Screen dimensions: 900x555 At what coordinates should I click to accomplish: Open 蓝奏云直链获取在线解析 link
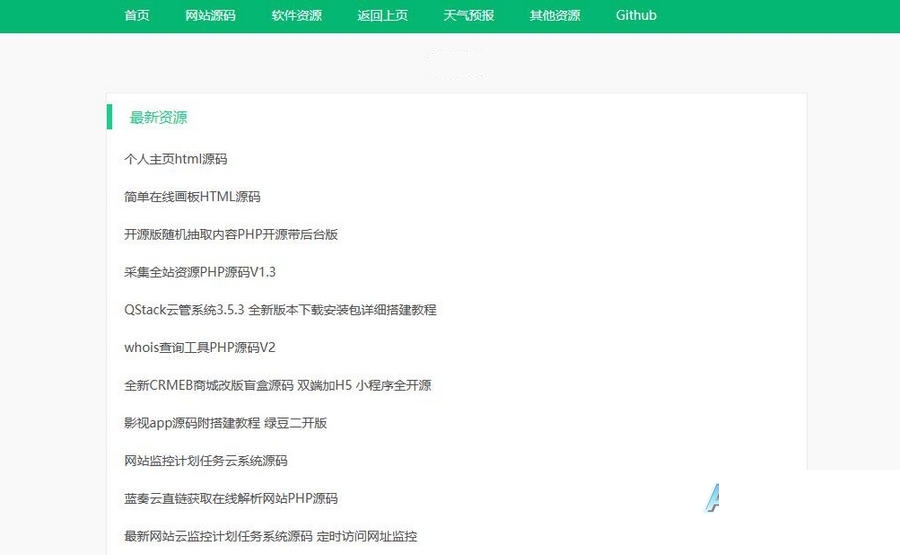click(x=231, y=498)
